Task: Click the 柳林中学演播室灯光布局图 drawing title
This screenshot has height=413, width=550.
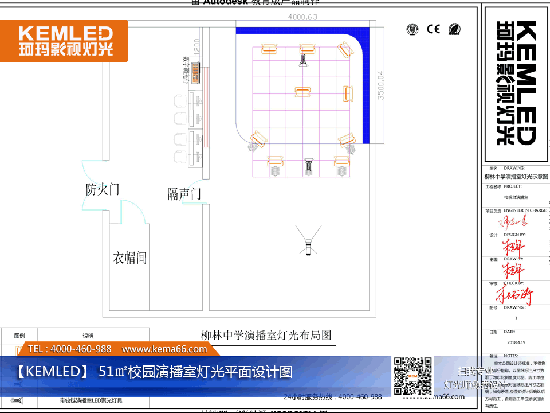Action: point(266,335)
